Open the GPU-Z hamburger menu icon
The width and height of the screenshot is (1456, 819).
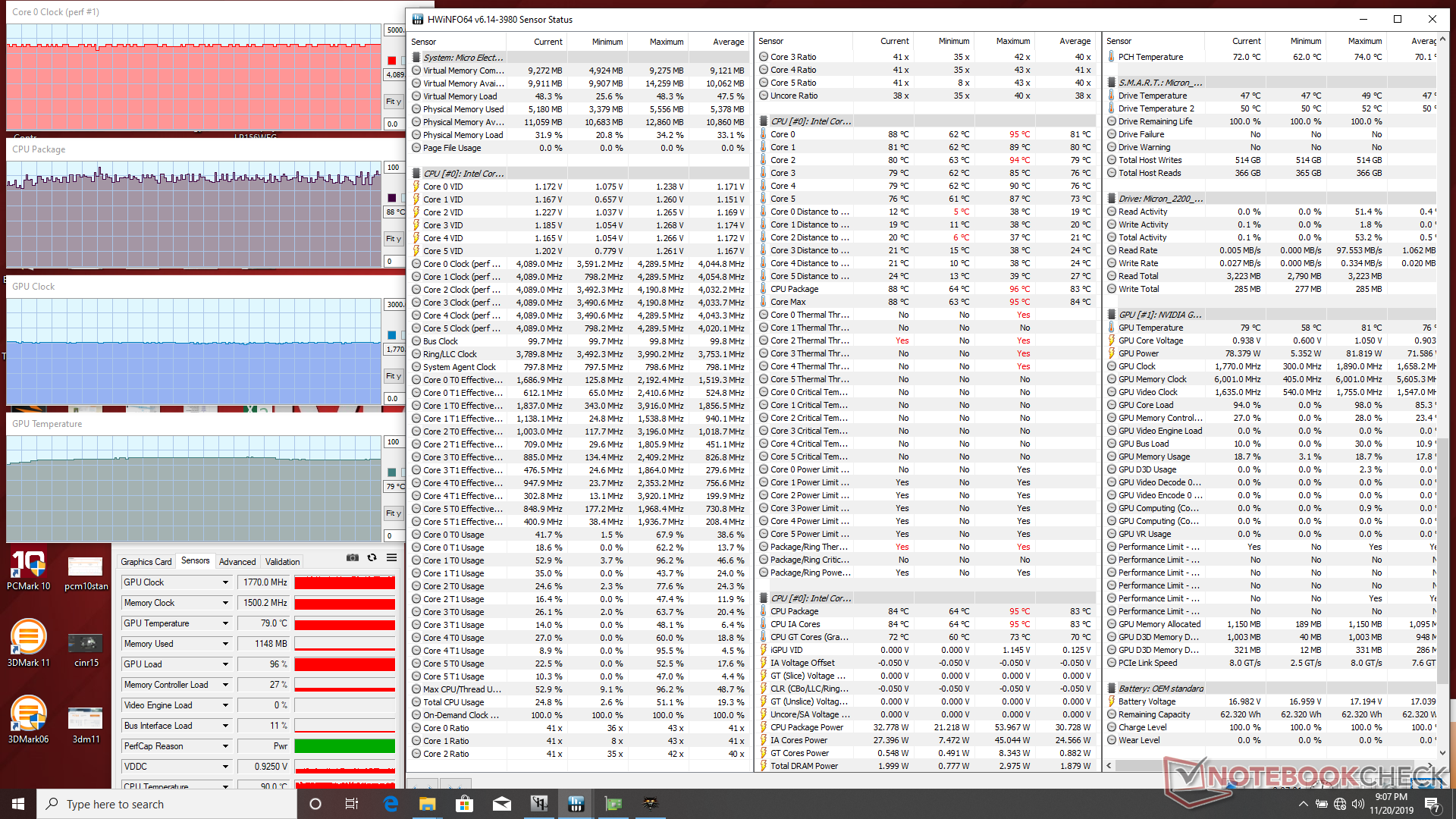point(391,557)
